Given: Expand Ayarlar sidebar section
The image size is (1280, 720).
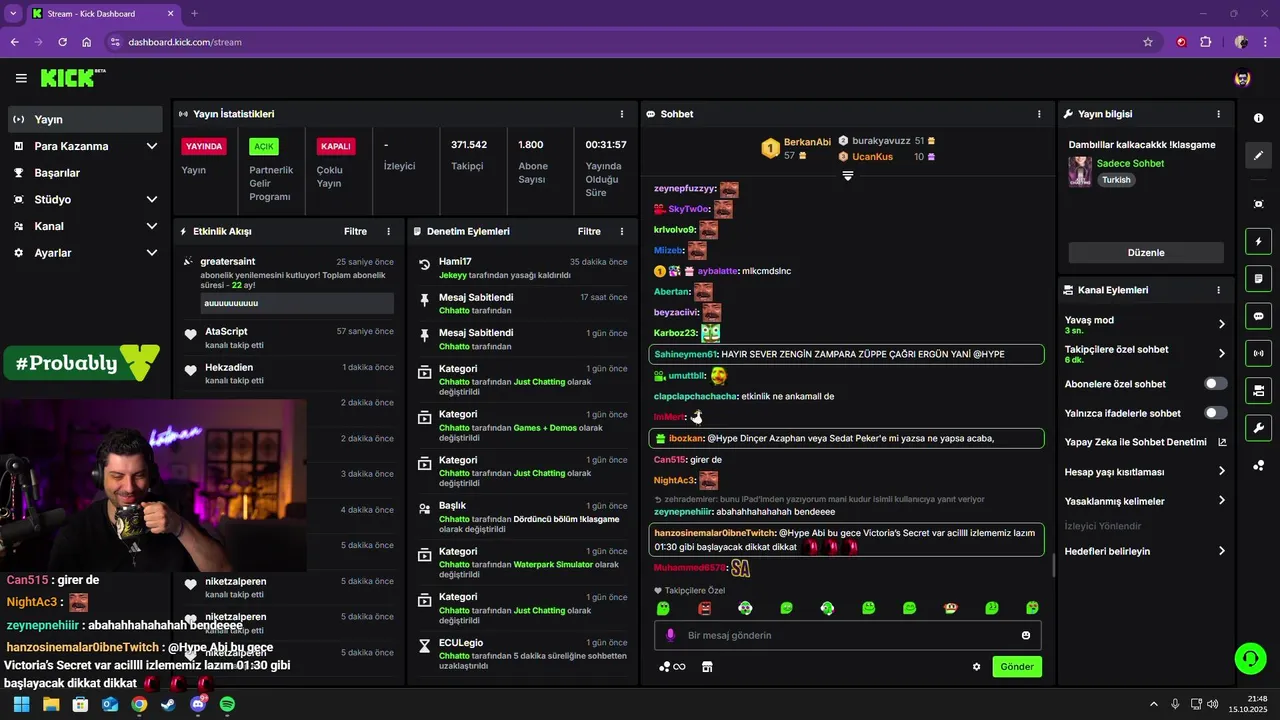Looking at the screenshot, I should coord(152,253).
